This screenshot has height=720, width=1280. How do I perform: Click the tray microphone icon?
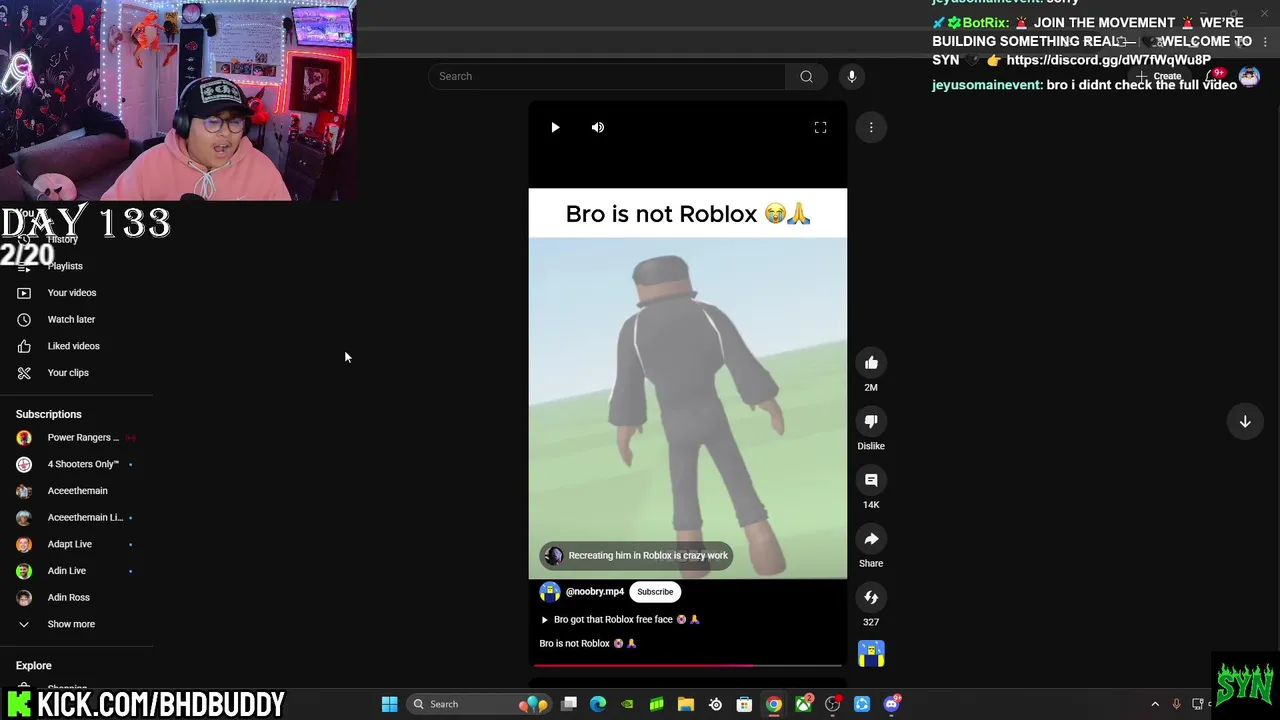1176,704
